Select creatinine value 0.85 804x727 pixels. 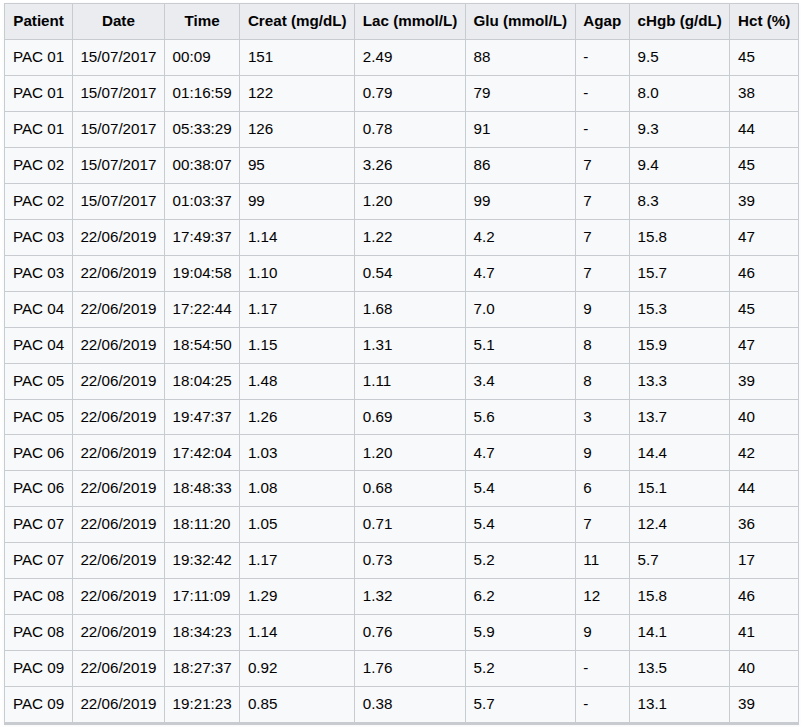(297, 704)
